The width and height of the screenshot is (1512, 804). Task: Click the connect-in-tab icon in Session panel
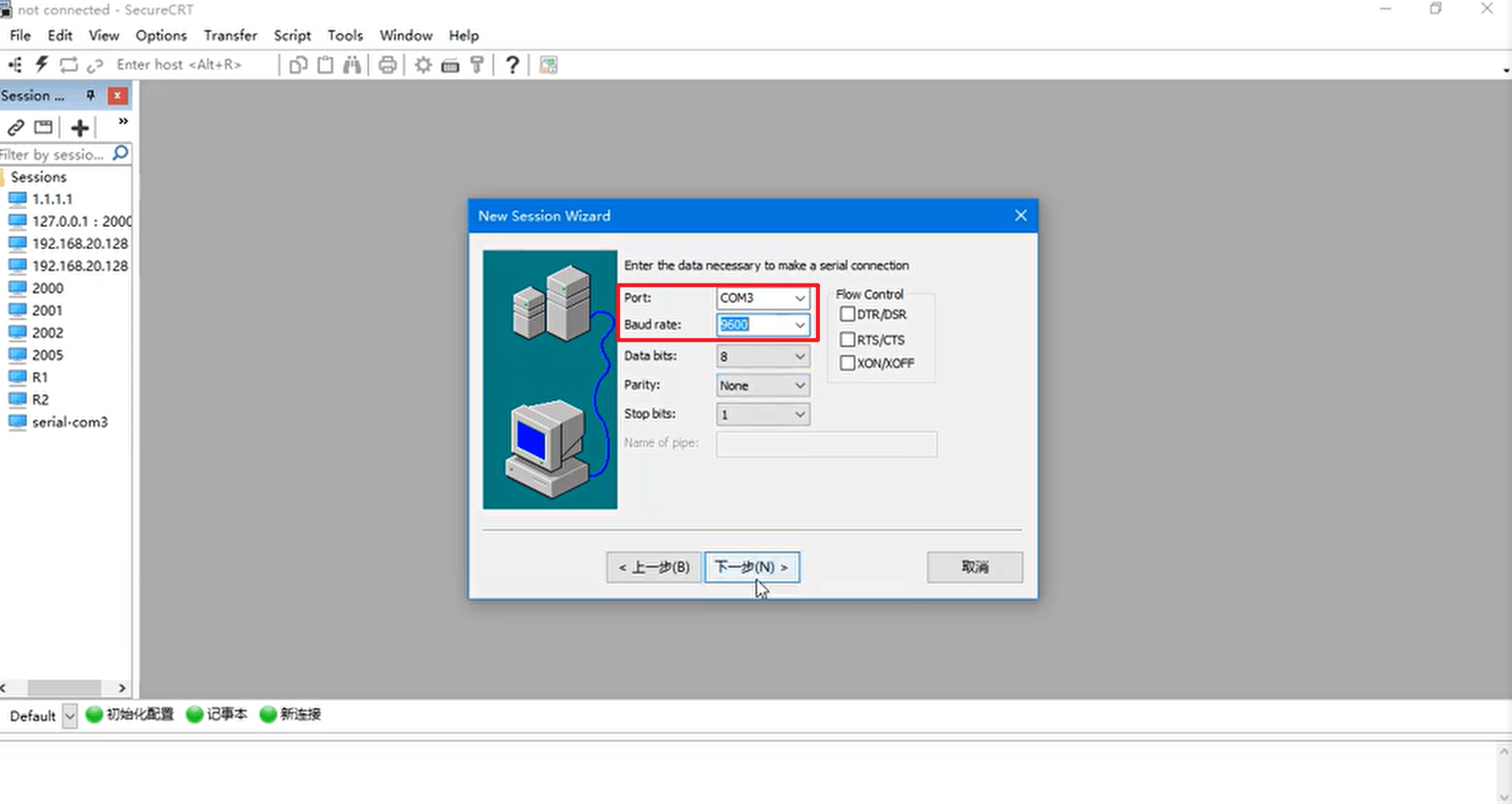44,127
